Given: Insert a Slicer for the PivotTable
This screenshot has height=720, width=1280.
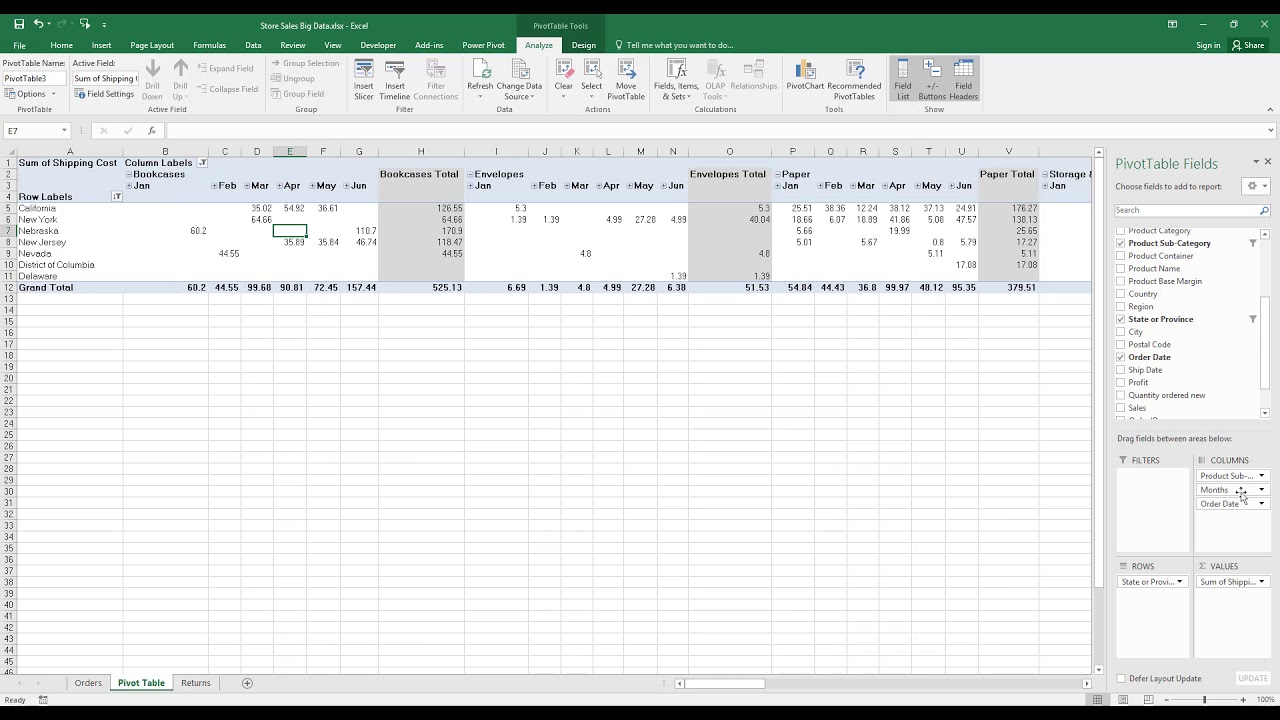Looking at the screenshot, I should 364,80.
